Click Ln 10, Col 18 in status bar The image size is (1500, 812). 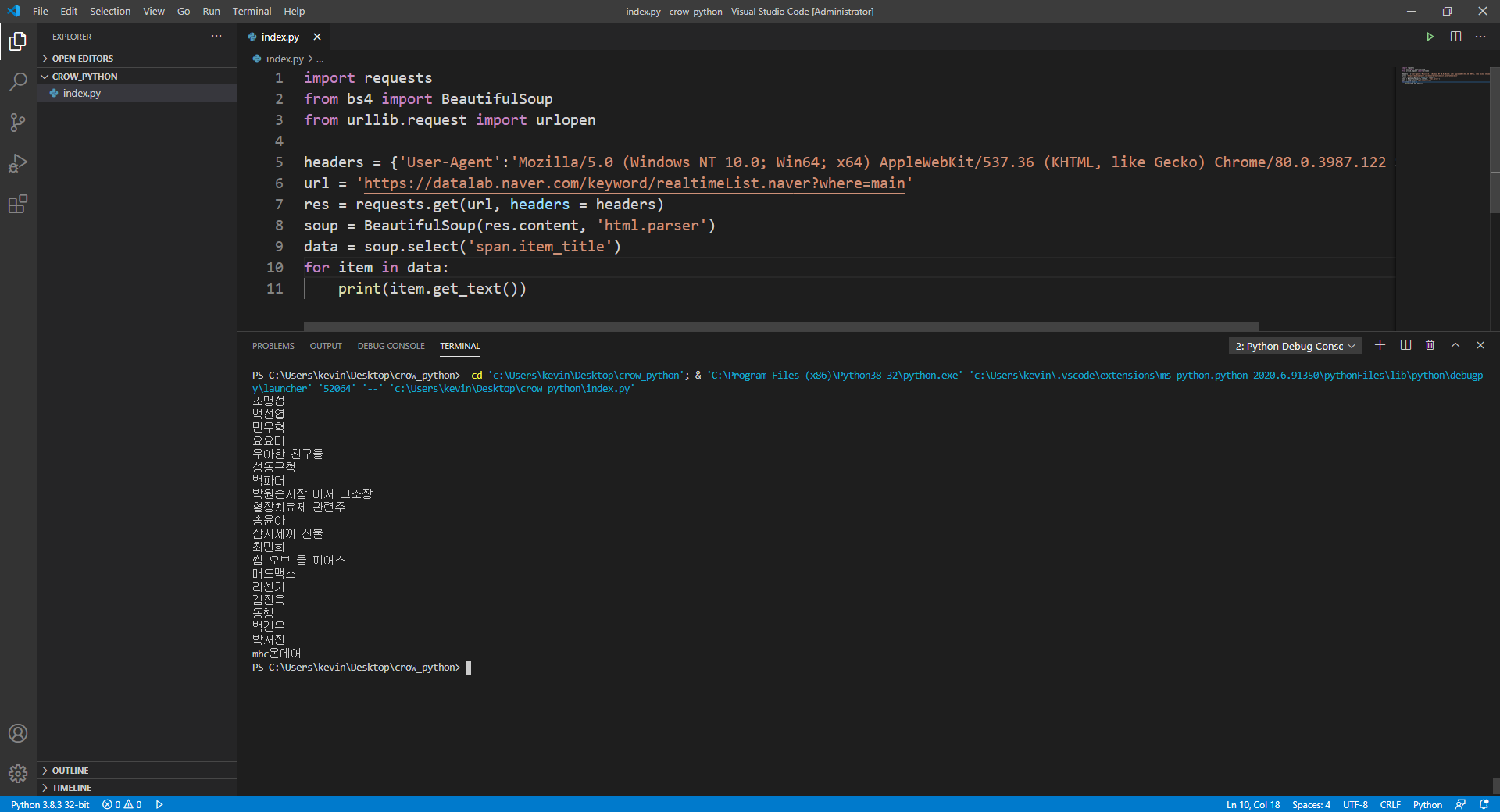click(x=1253, y=804)
